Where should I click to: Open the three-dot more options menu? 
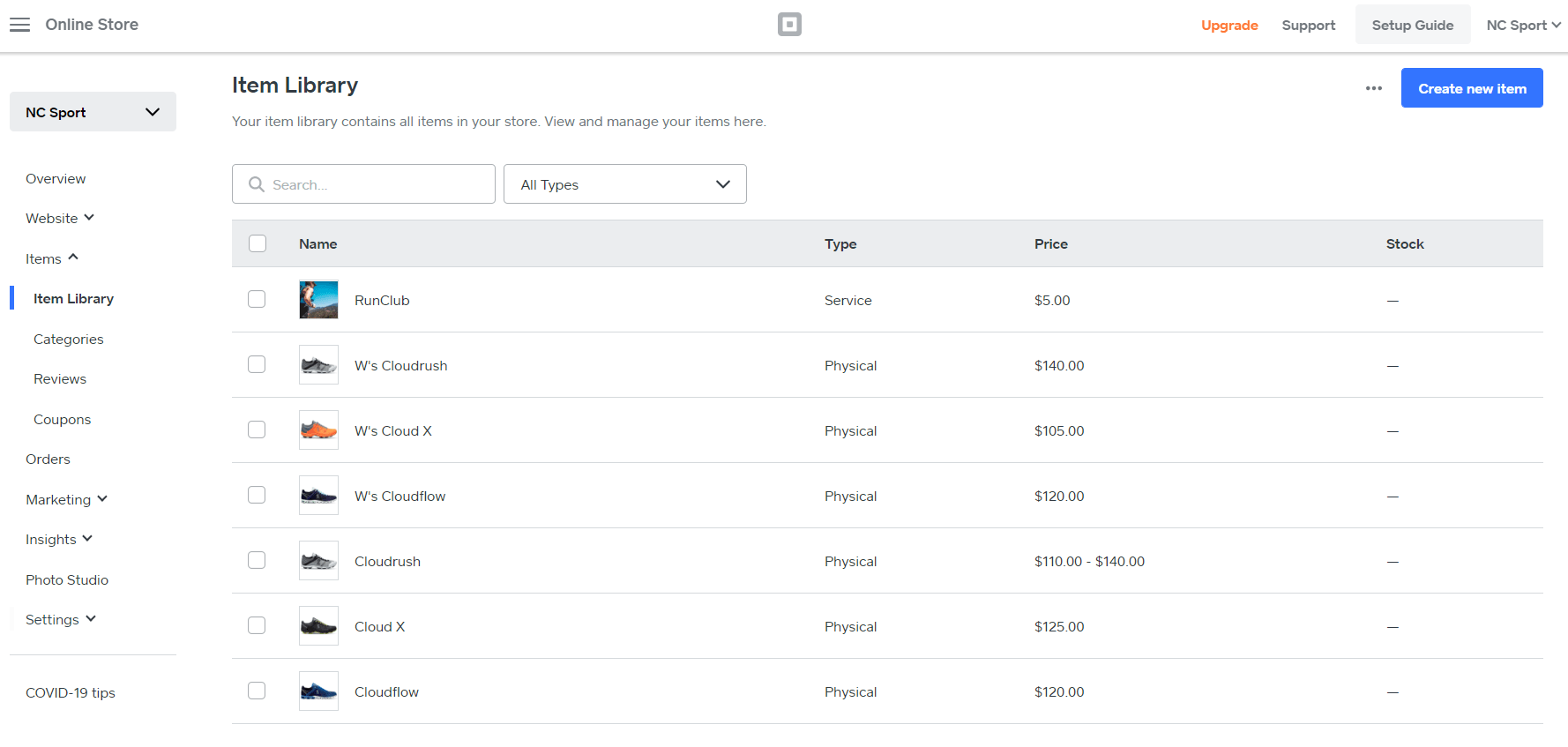[x=1373, y=88]
